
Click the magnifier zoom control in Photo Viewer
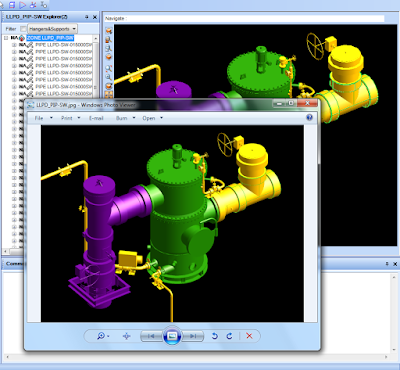click(x=103, y=336)
